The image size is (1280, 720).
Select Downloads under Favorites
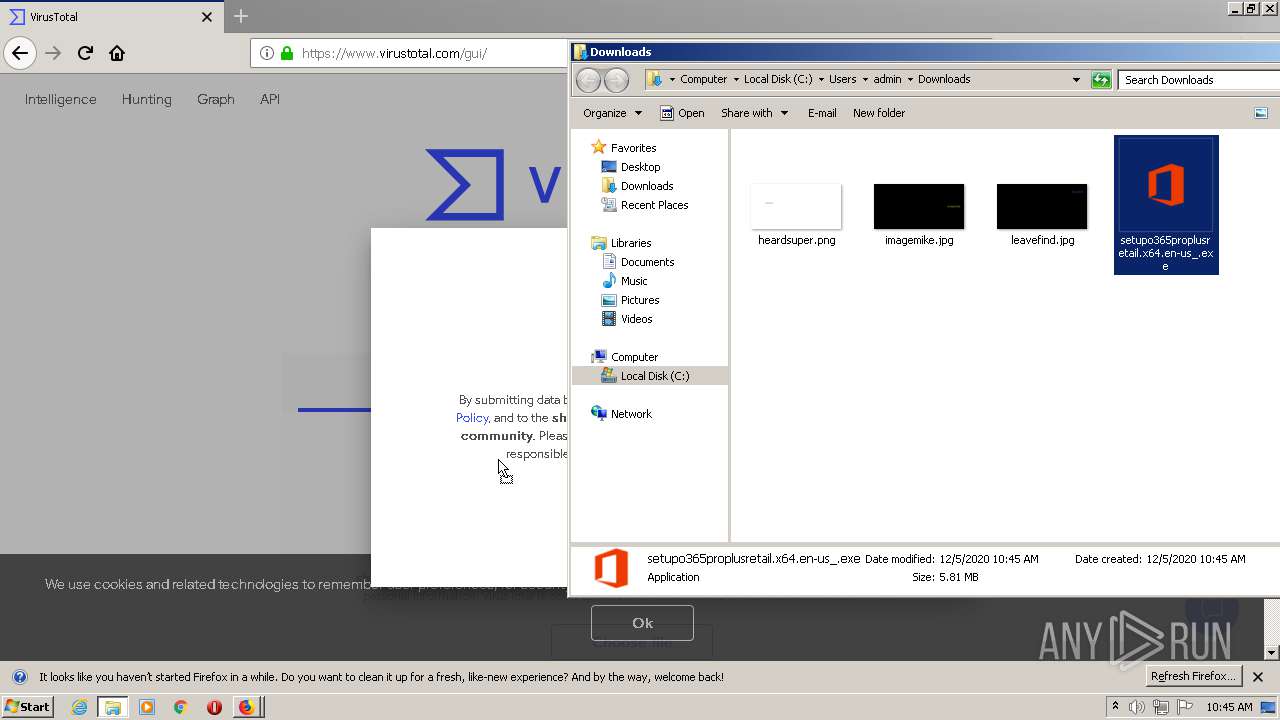click(637, 186)
